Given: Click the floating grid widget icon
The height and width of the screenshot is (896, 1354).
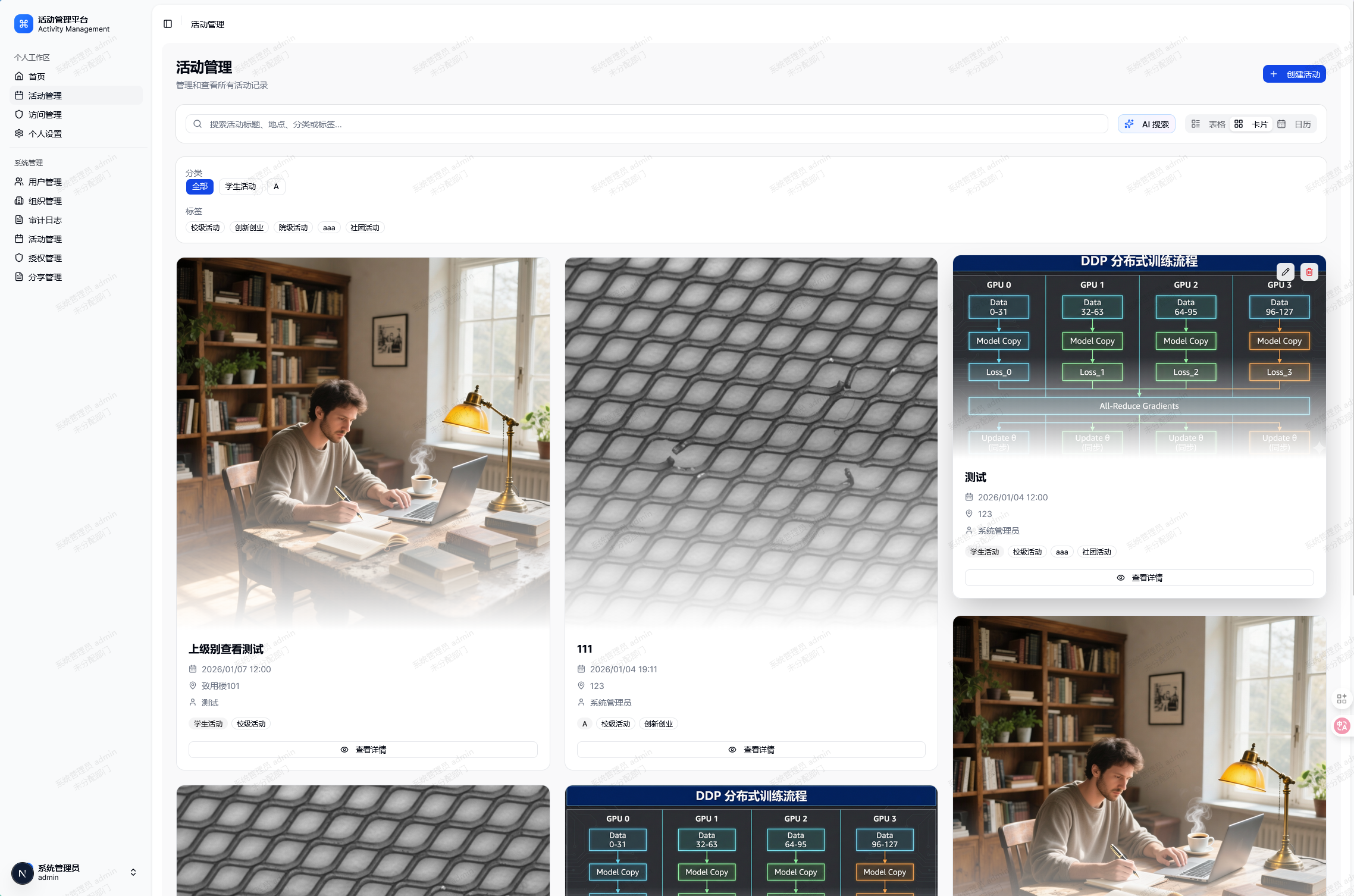Looking at the screenshot, I should point(1342,699).
